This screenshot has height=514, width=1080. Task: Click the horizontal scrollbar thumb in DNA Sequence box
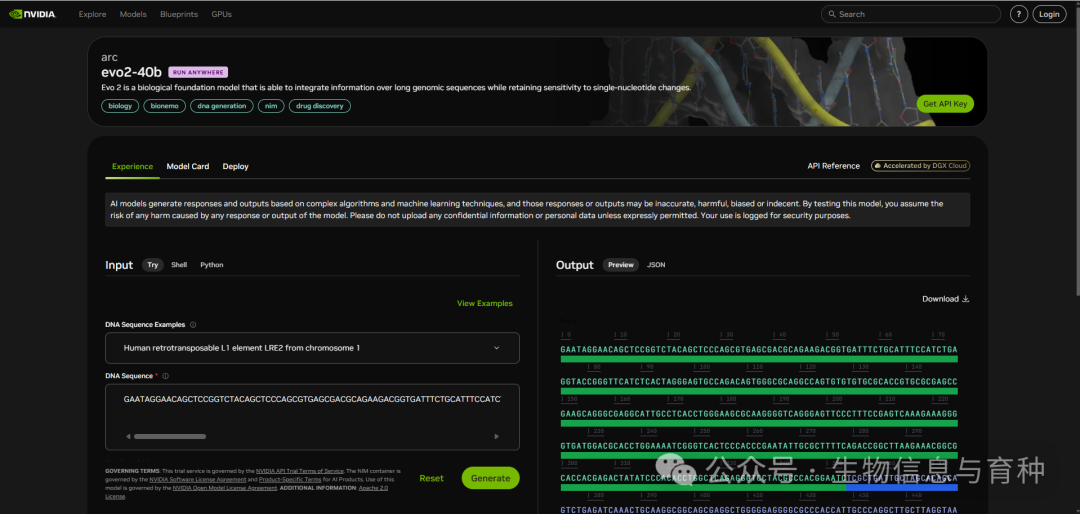click(x=169, y=437)
